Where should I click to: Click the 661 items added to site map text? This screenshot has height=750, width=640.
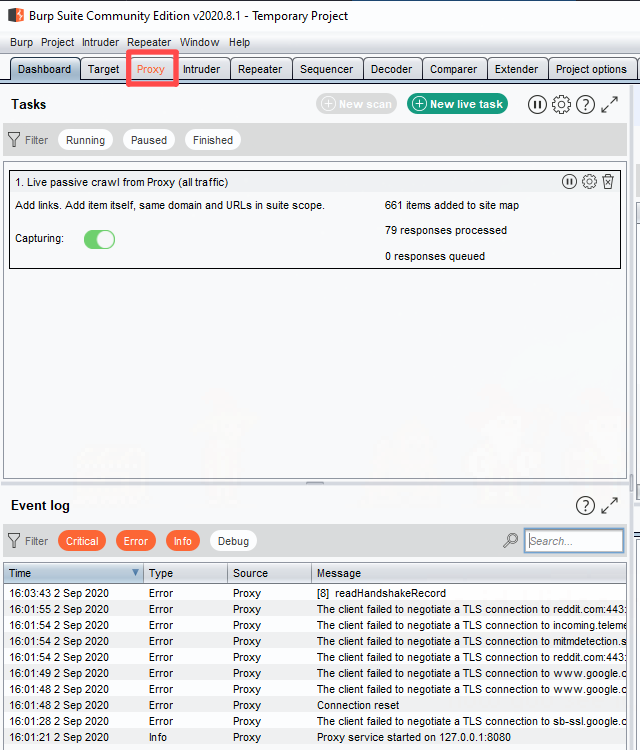click(x=452, y=205)
